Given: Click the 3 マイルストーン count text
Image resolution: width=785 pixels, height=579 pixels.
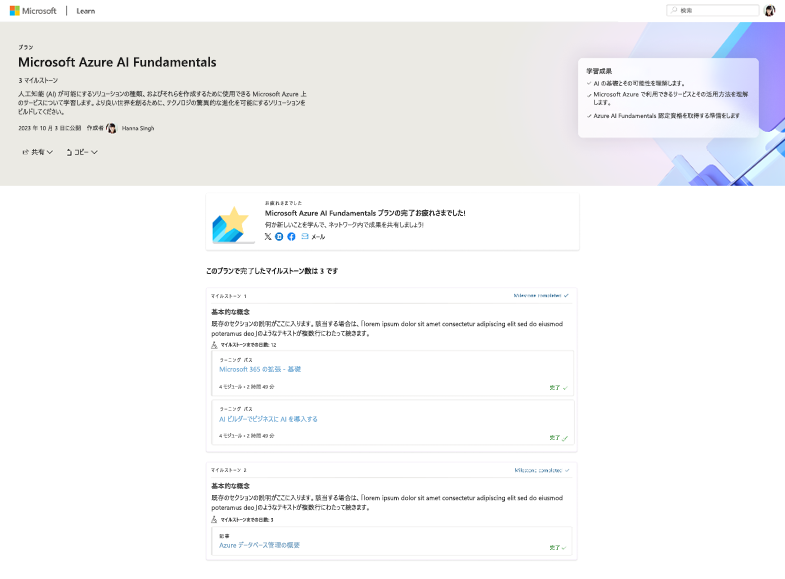Looking at the screenshot, I should click(x=38, y=81).
